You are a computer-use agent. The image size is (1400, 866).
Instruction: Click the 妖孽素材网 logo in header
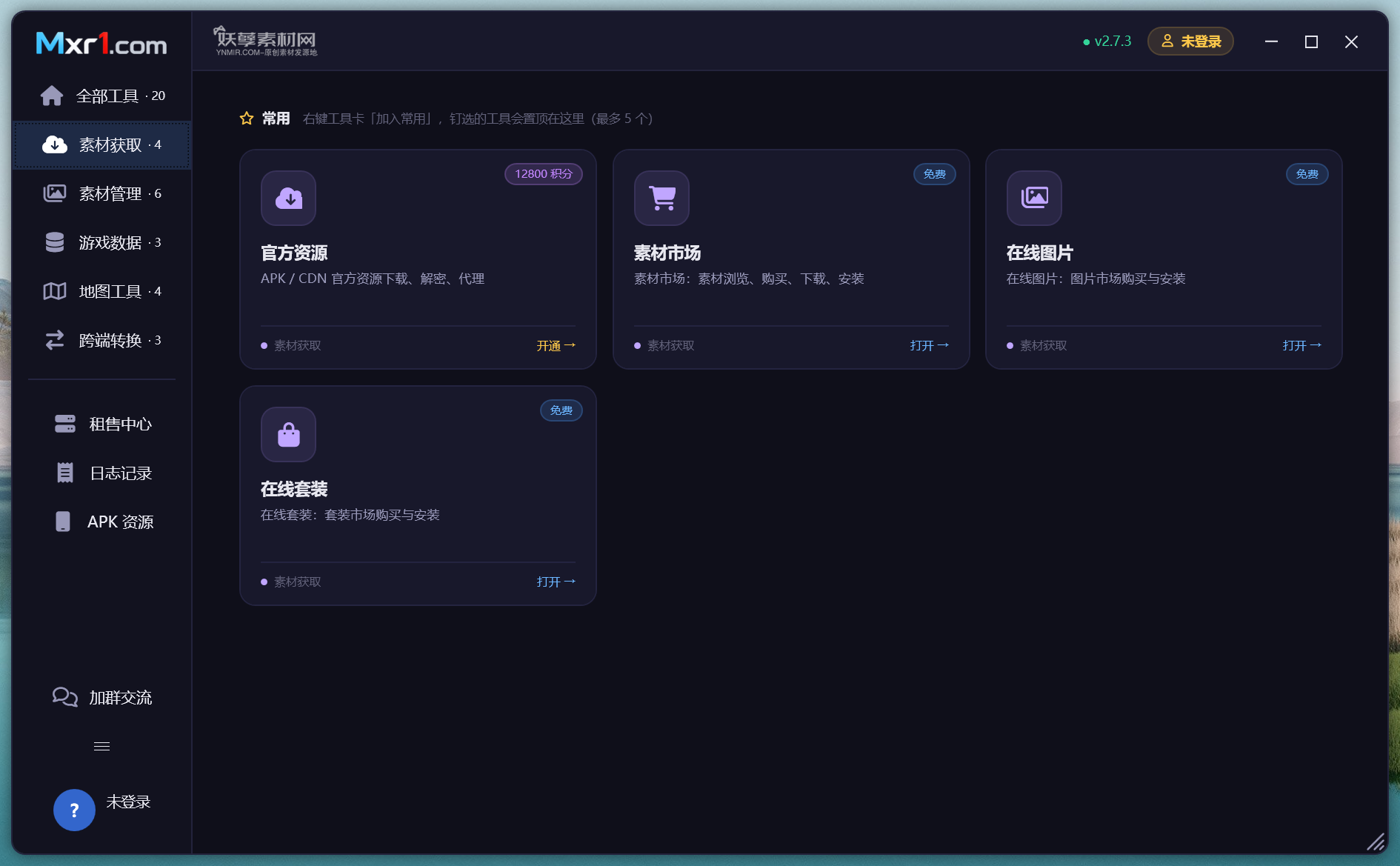click(x=265, y=41)
